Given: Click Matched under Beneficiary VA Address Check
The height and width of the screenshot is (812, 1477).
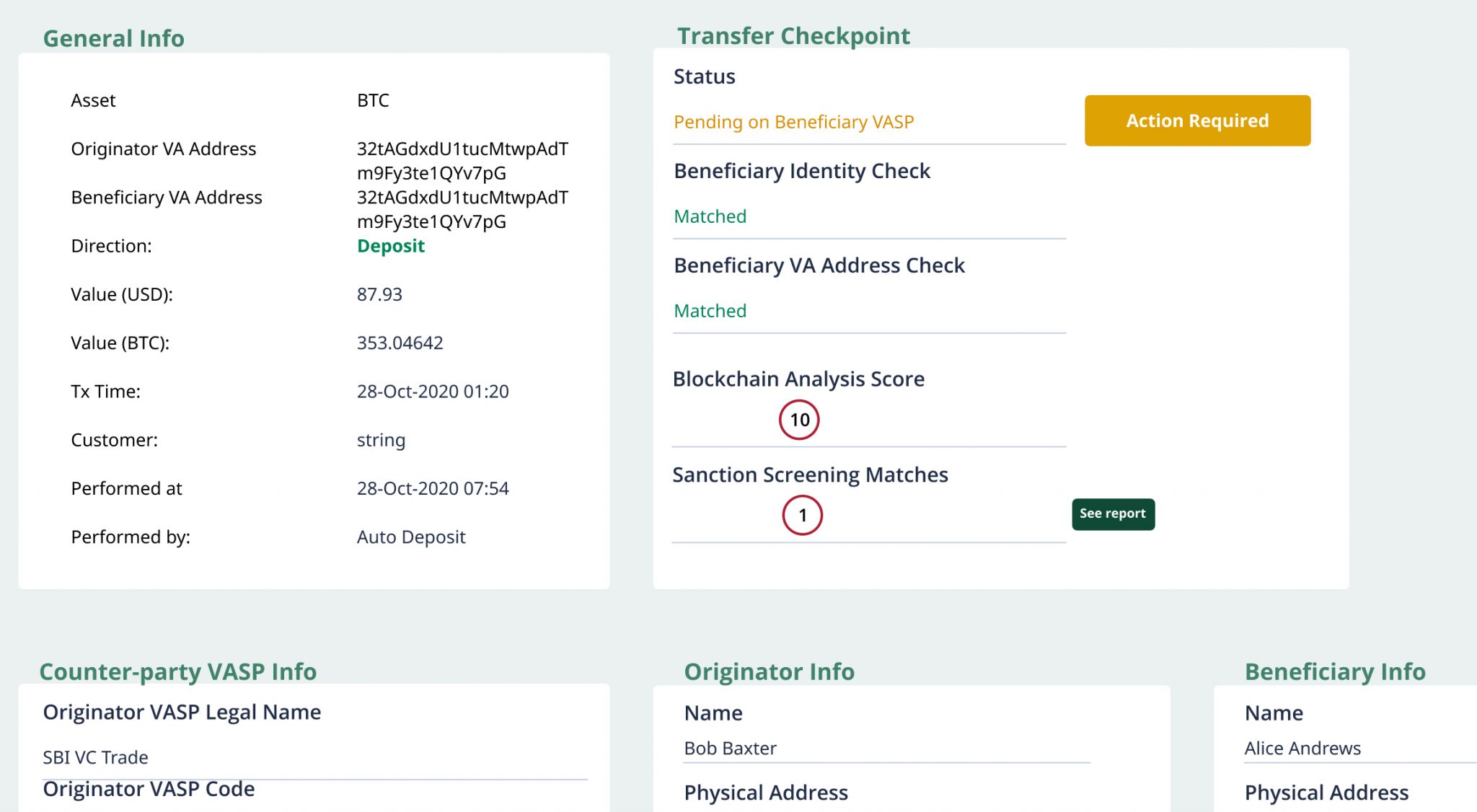Looking at the screenshot, I should pyautogui.click(x=710, y=311).
